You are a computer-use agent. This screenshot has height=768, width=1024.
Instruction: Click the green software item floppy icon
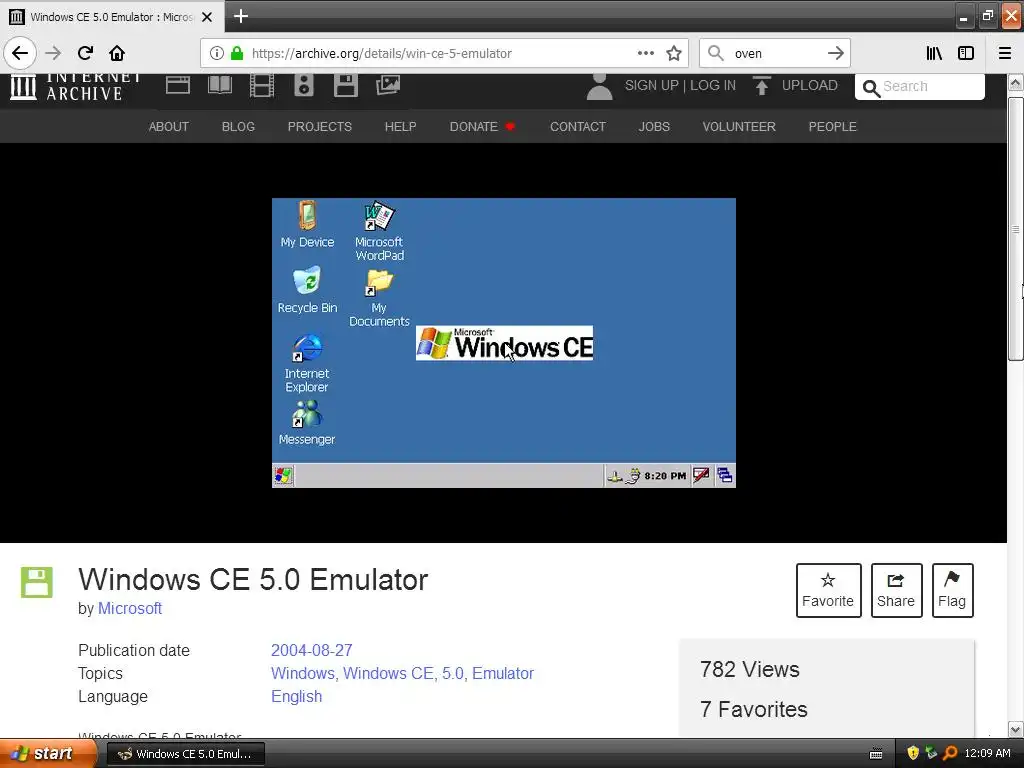(37, 583)
